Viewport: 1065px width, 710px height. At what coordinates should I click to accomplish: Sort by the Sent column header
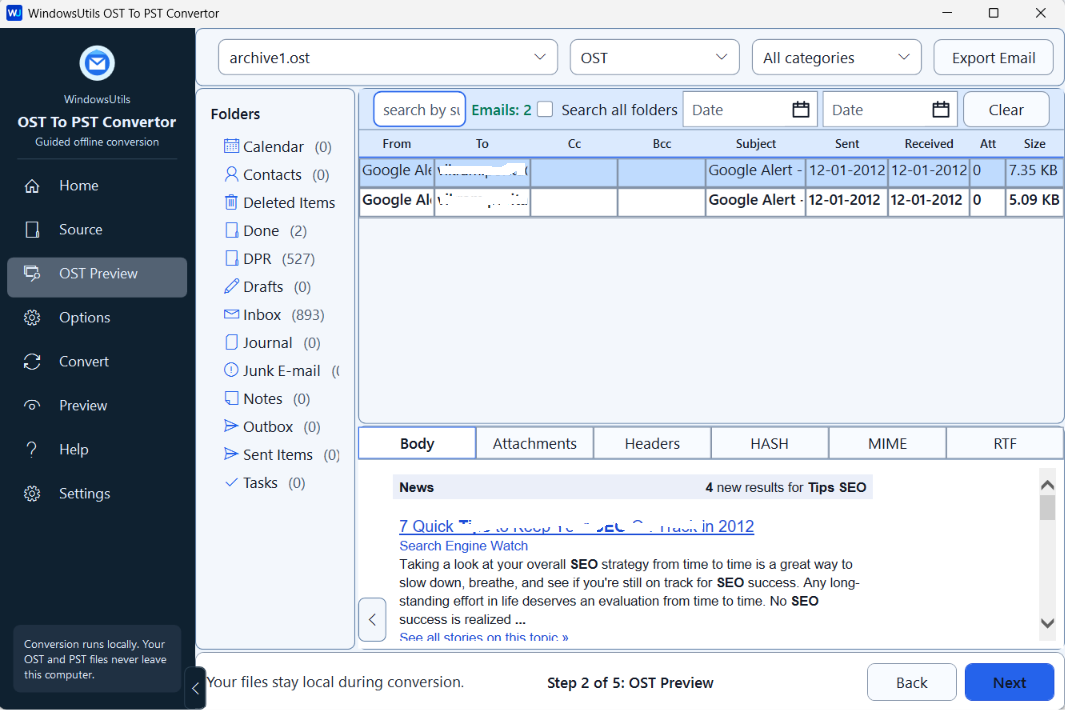847,143
